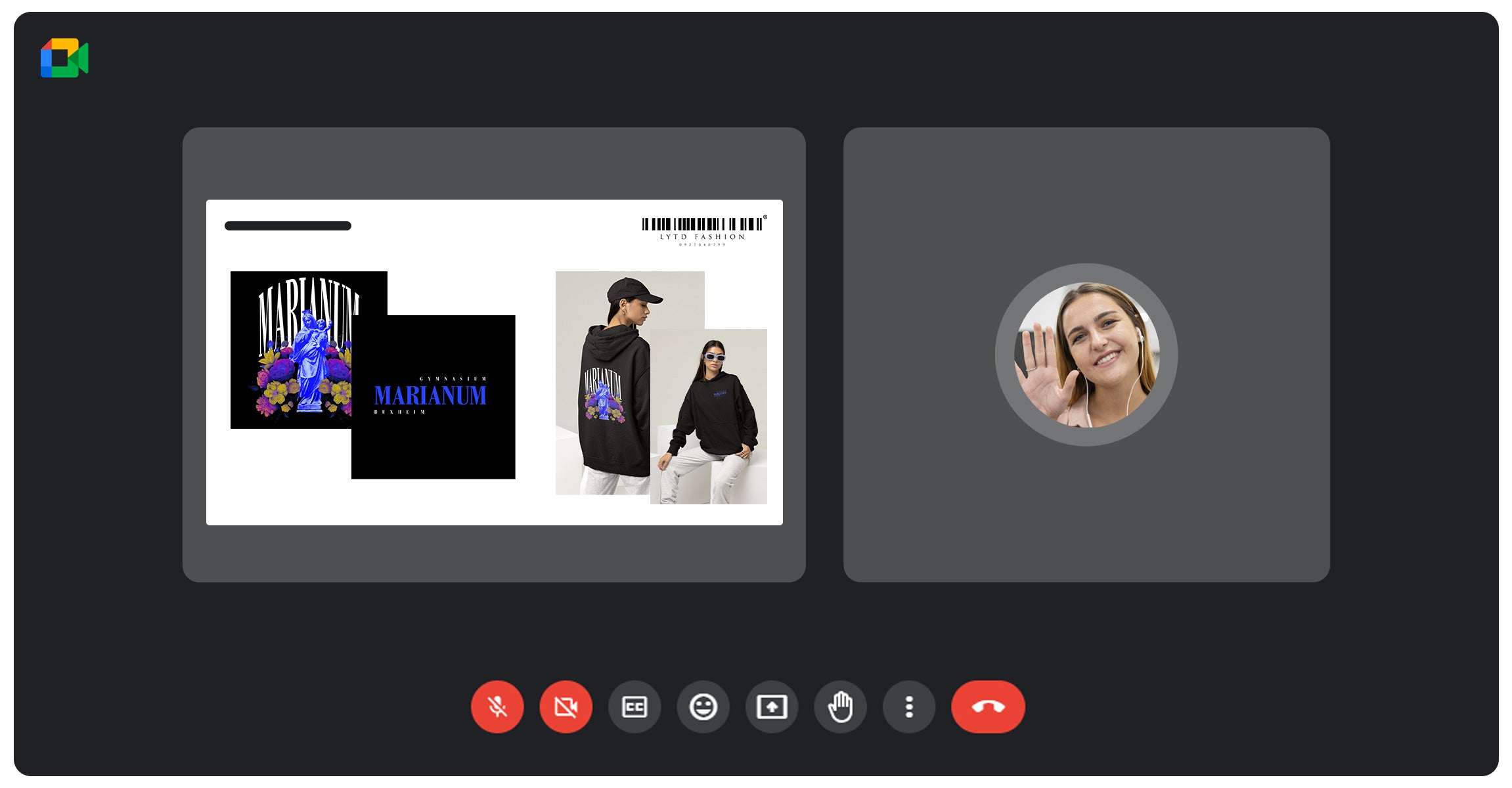Viewport: 1512px width, 788px height.
Task: Click the LYTD Fashion barcode logo
Action: (703, 230)
